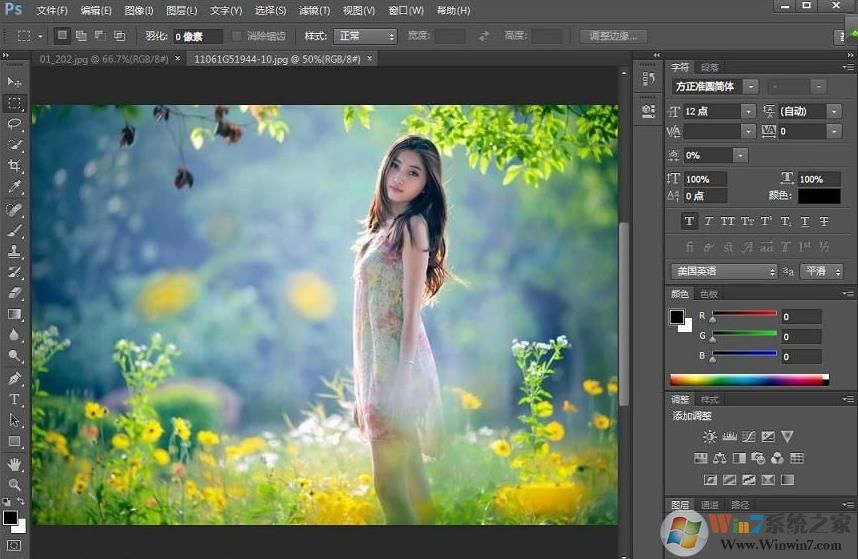Select the Quick Selection tool

pyautogui.click(x=14, y=145)
